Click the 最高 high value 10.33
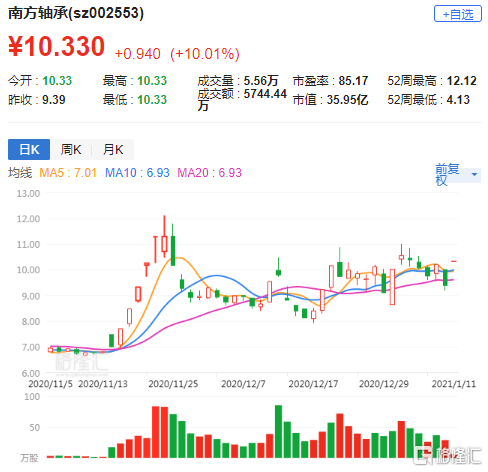Image resolution: width=488 pixels, height=472 pixels. coord(152,81)
